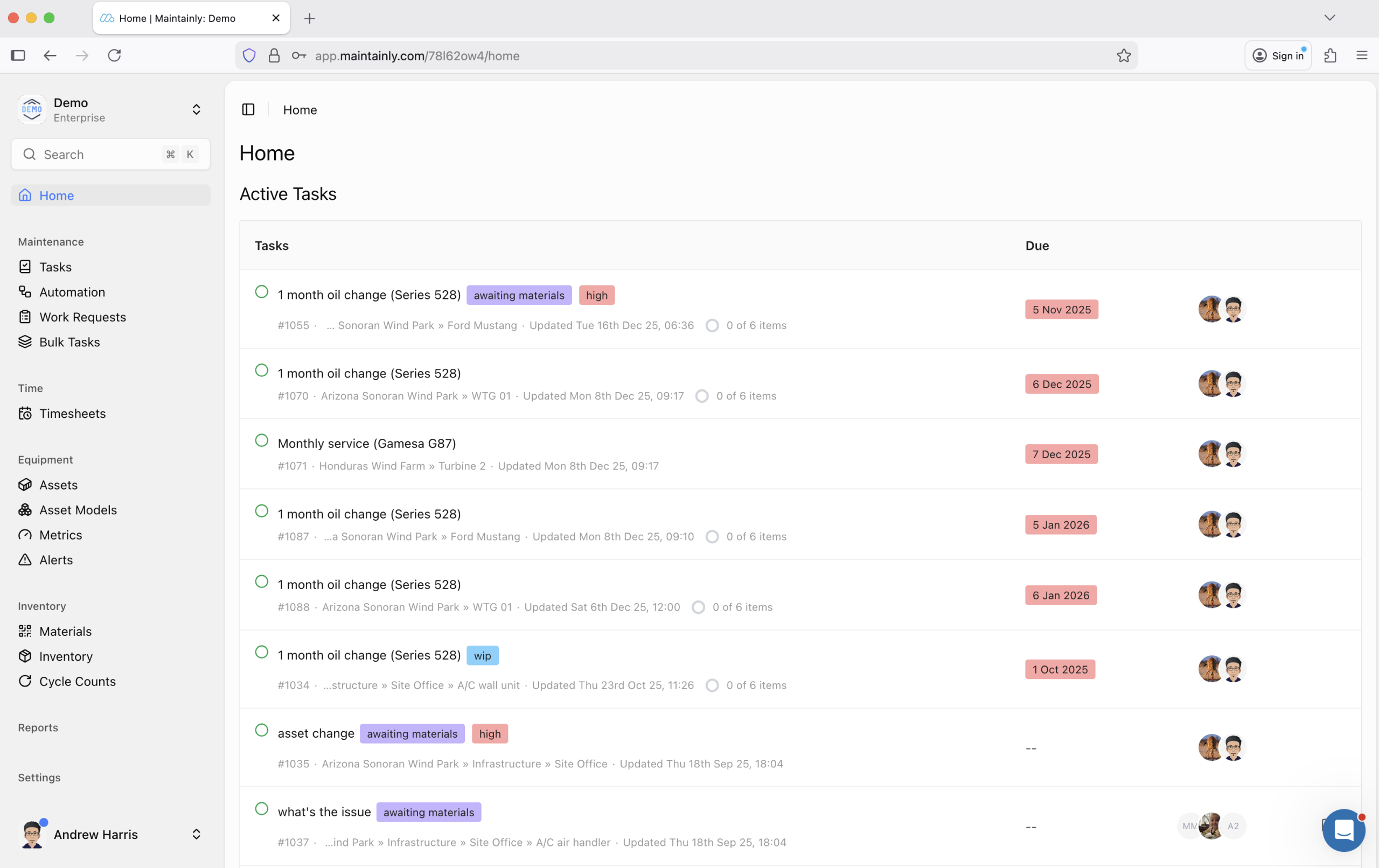The image size is (1379, 868).
Task: Select the Timesheets icon in sidebar
Action: click(x=25, y=414)
